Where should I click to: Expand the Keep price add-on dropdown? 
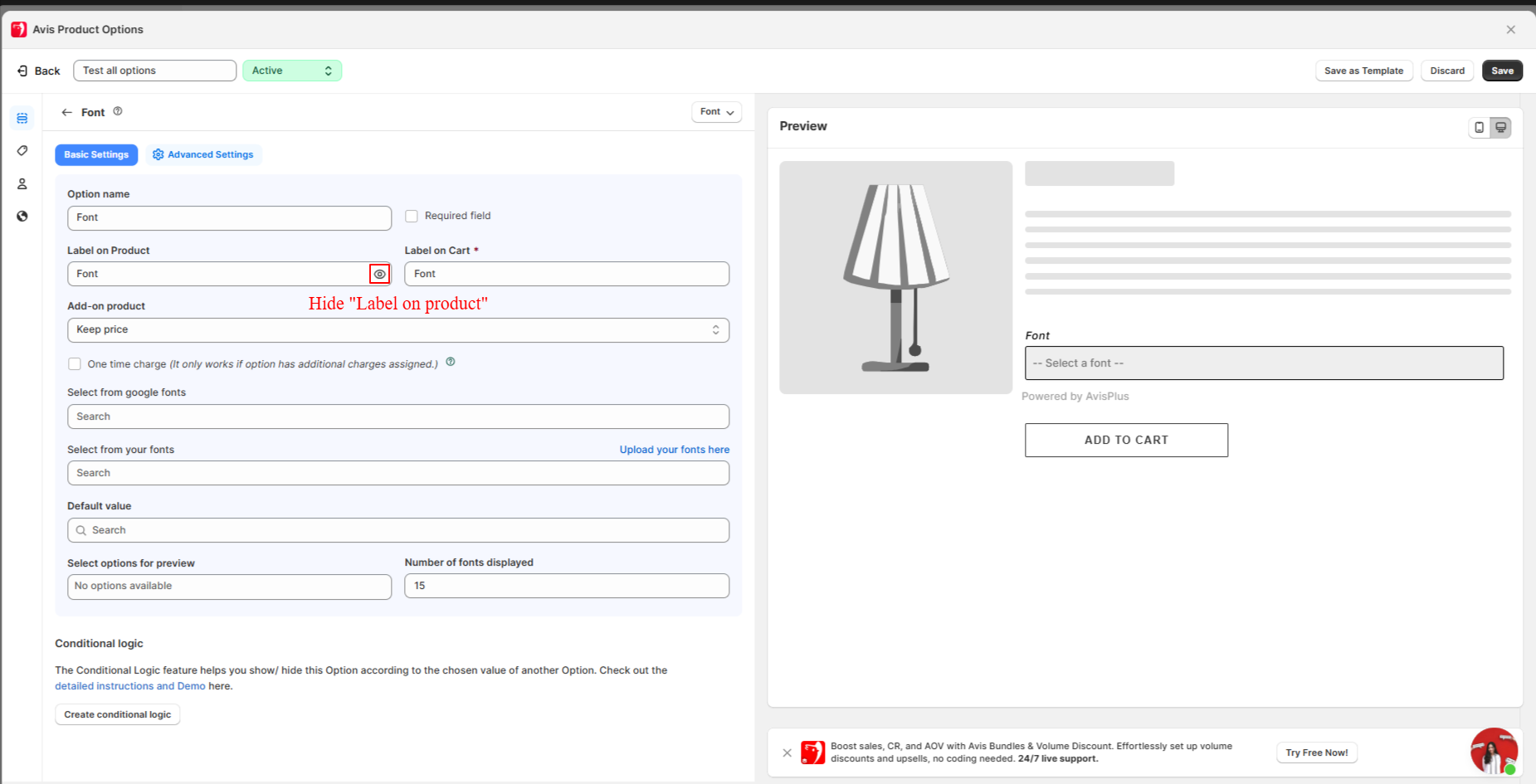pyautogui.click(x=397, y=330)
